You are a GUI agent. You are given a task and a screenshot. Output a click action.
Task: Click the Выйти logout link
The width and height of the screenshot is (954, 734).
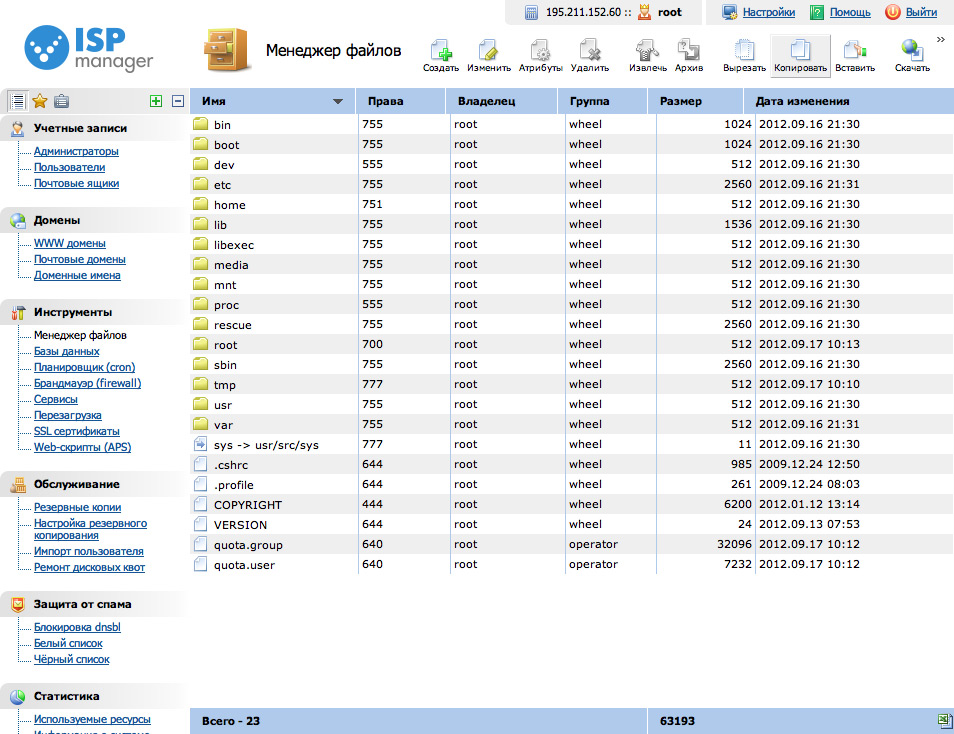(921, 12)
